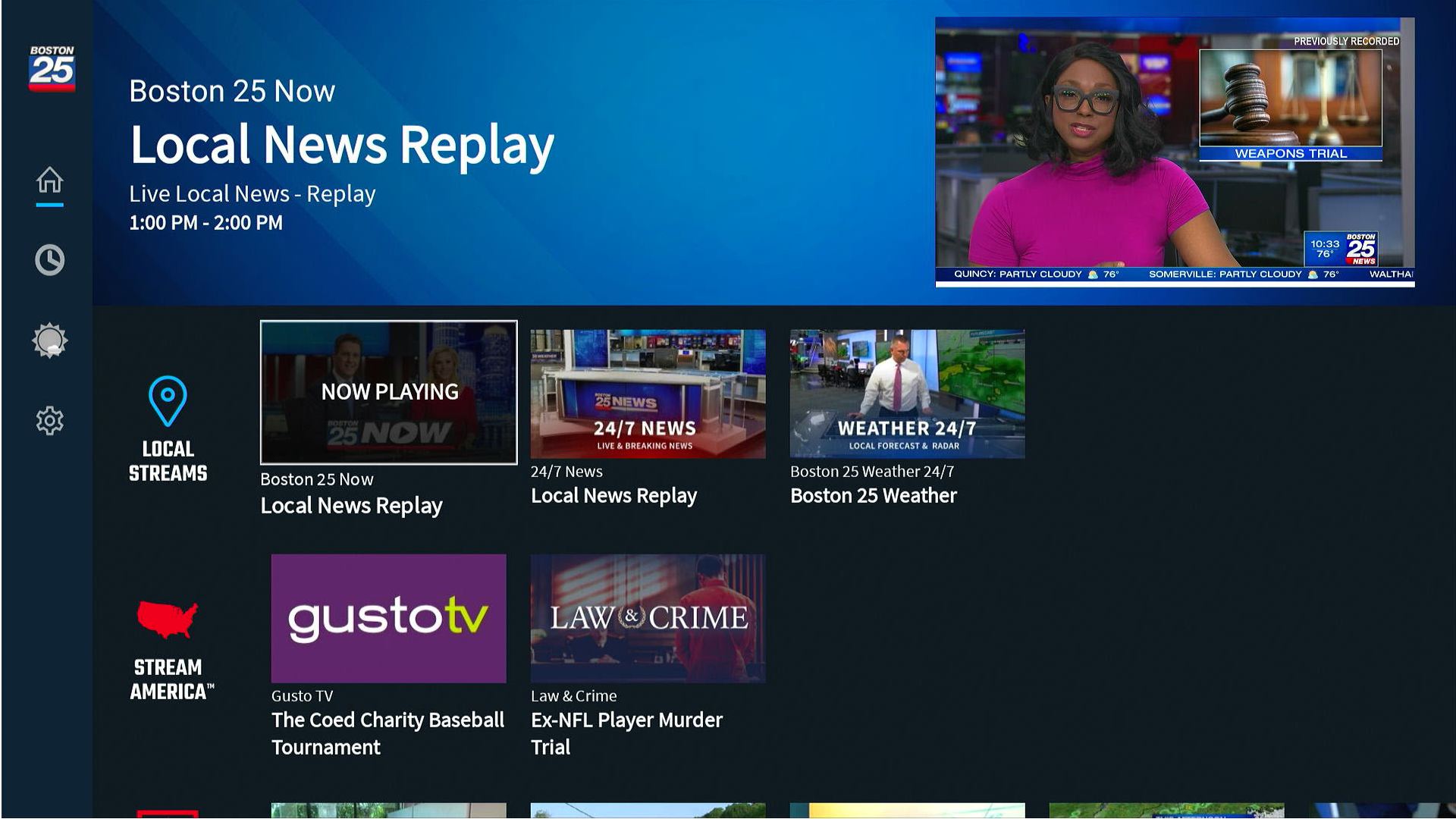This screenshot has width=1456, height=819.
Task: Open the Law & Crime channel tile
Action: 648,618
